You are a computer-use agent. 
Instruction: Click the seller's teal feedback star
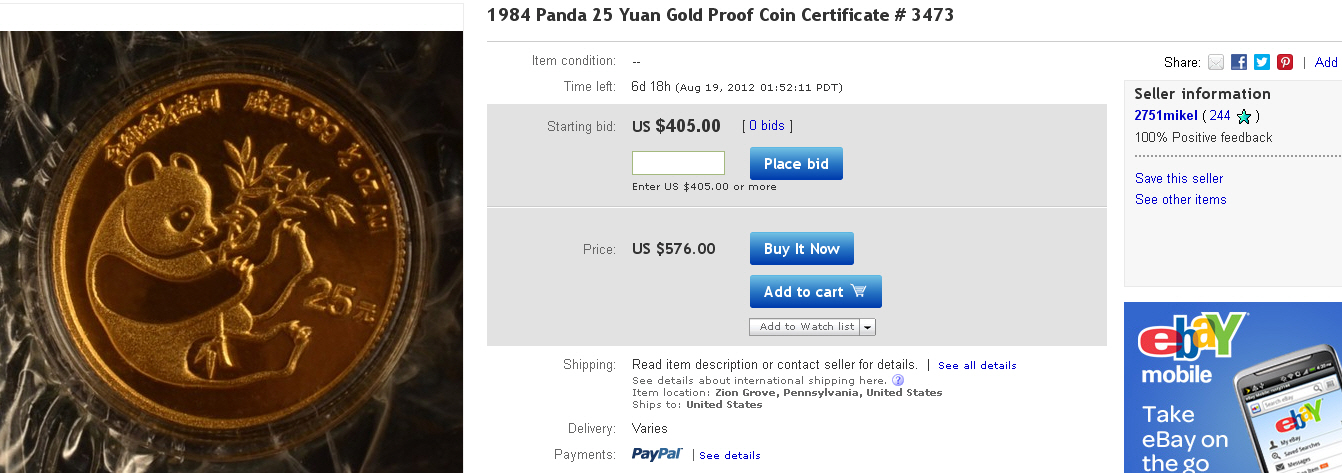click(1244, 117)
